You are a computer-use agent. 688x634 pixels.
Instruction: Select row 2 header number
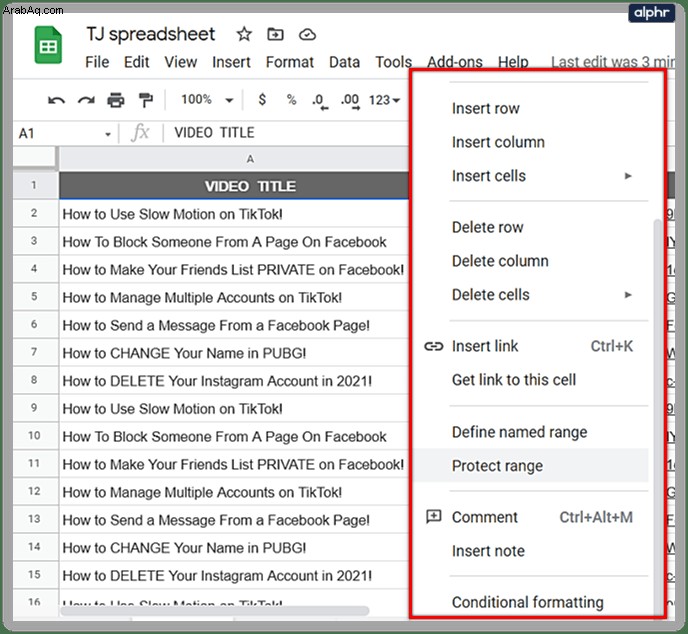pyautogui.click(x=35, y=213)
